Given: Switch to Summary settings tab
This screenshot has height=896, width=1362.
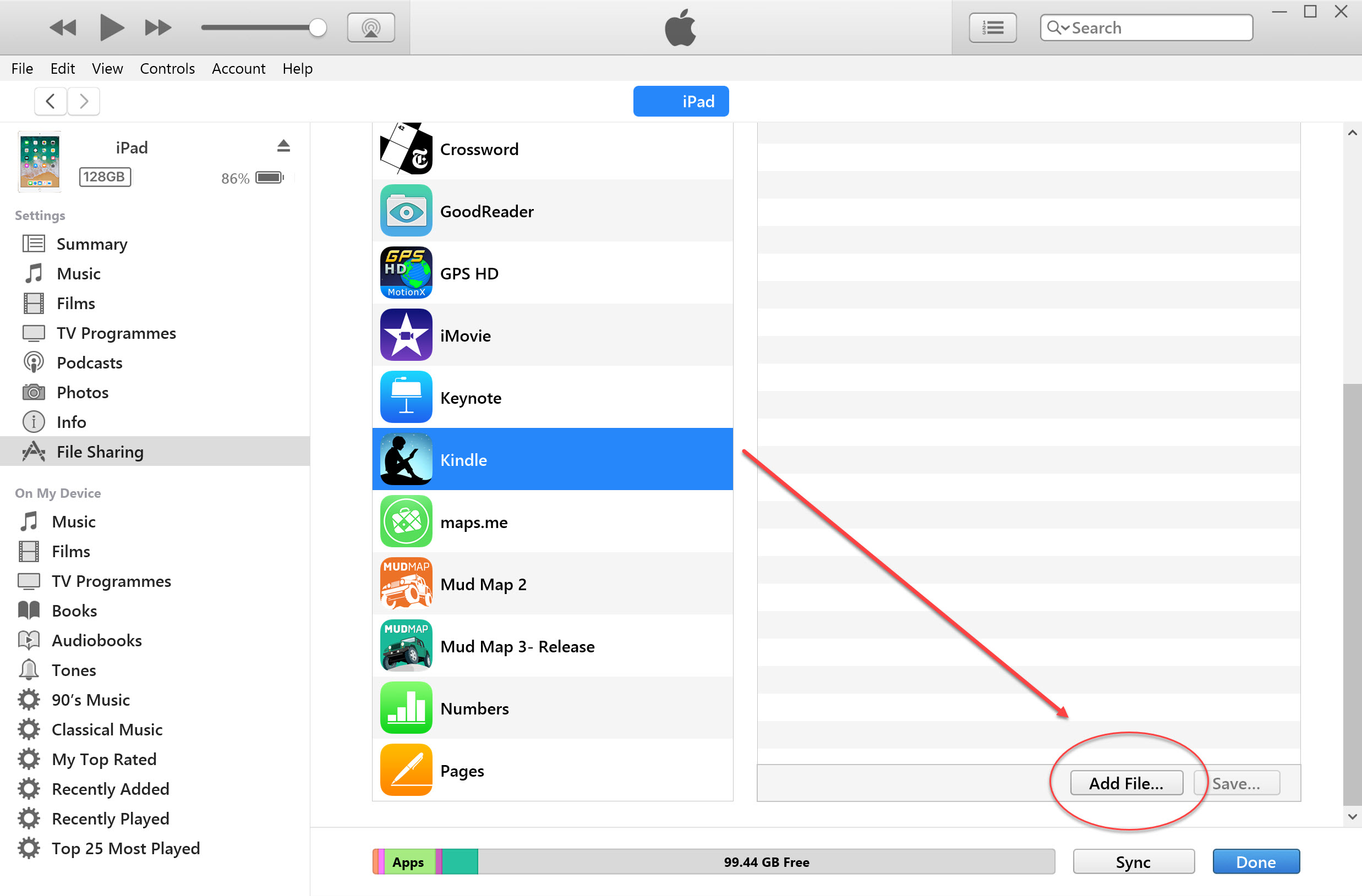Looking at the screenshot, I should click(x=91, y=243).
